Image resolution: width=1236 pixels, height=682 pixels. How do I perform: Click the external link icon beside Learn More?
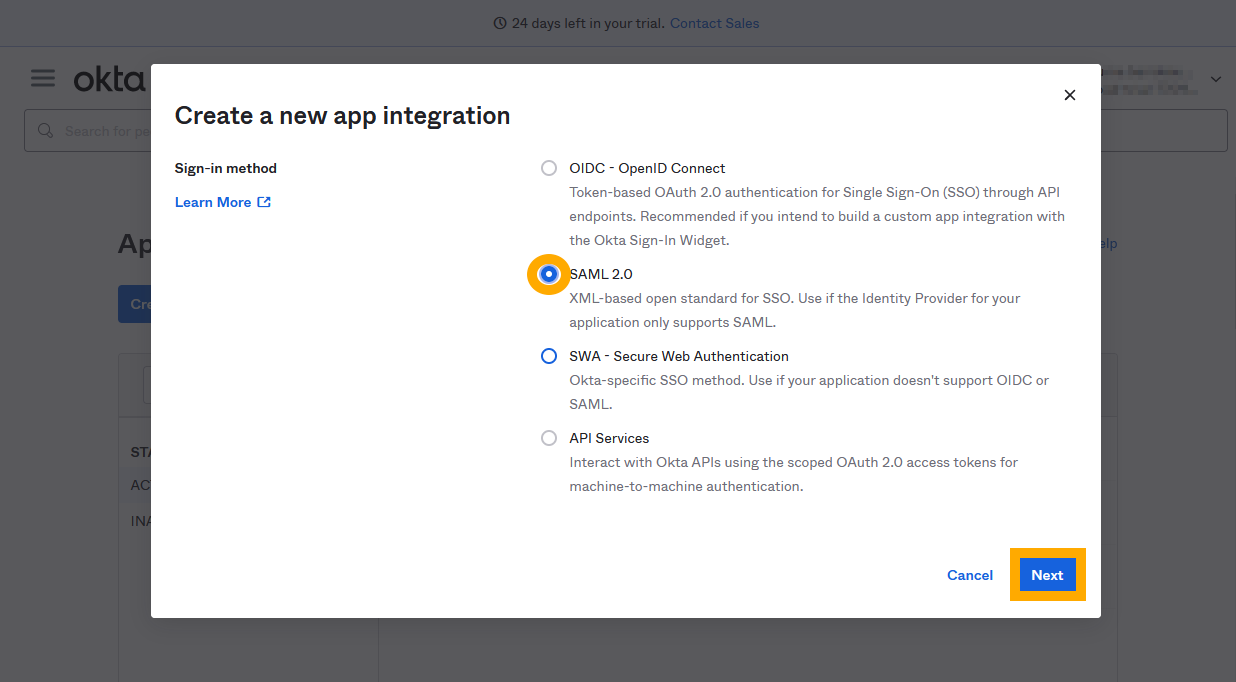coord(264,202)
